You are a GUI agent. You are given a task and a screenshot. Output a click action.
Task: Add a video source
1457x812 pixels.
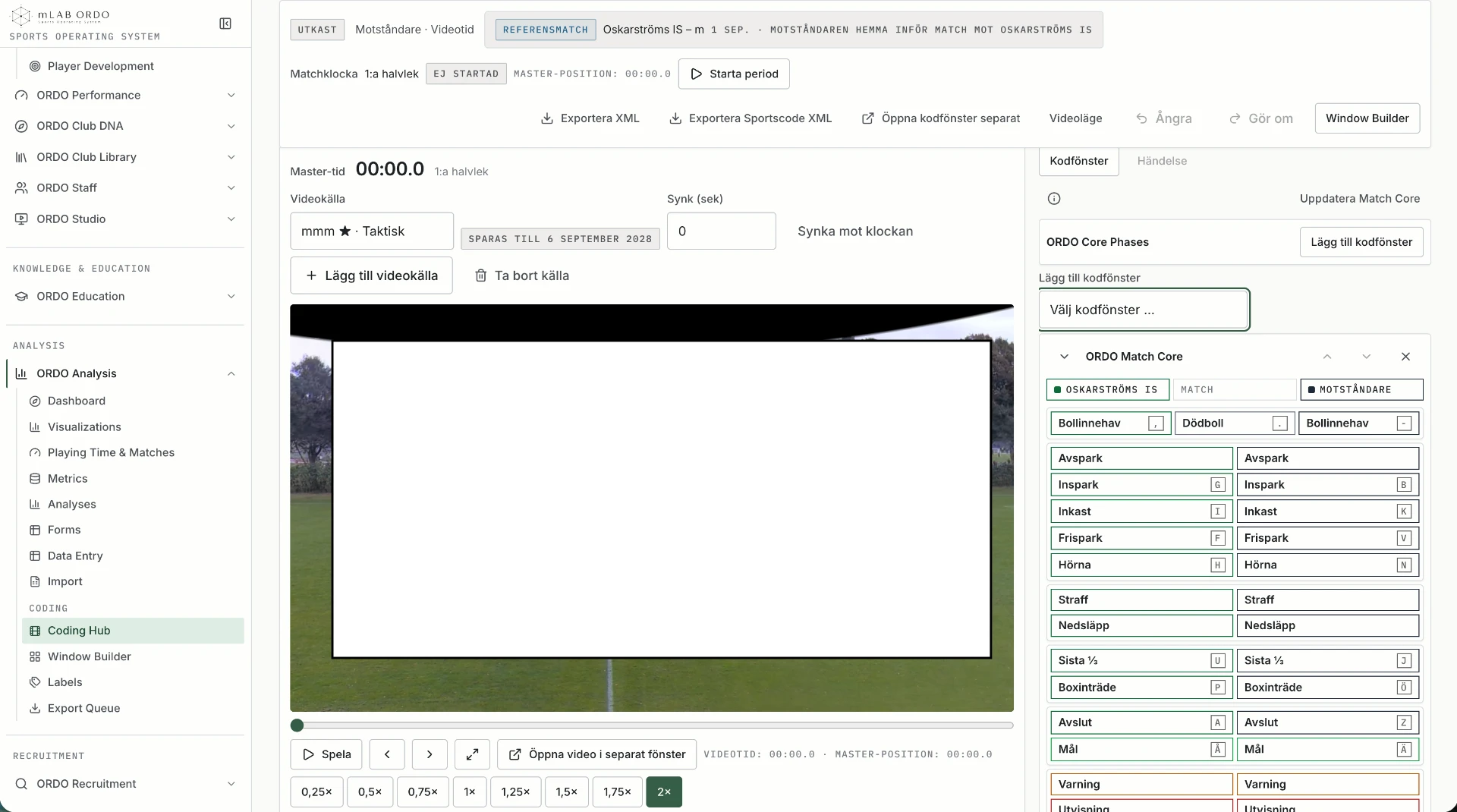pos(371,275)
